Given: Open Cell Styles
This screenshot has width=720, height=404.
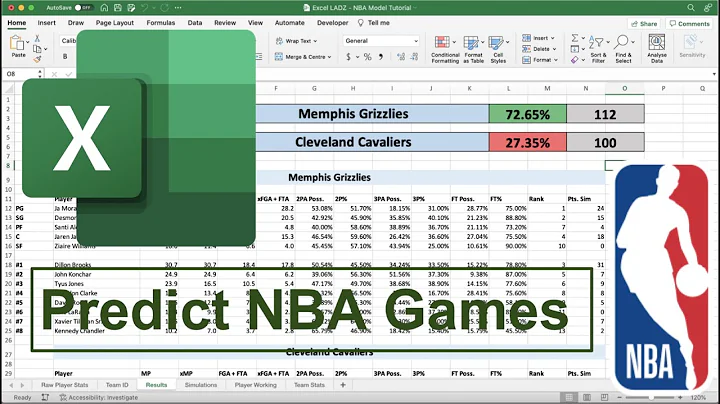Looking at the screenshot, I should [x=498, y=49].
